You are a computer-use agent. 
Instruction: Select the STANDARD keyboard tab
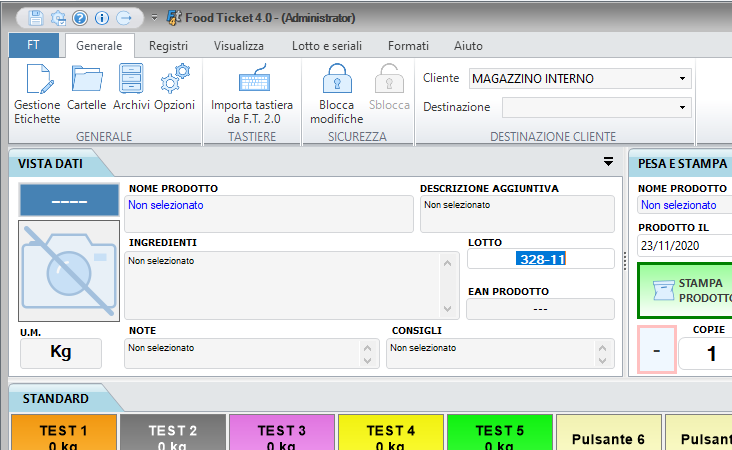pos(56,399)
